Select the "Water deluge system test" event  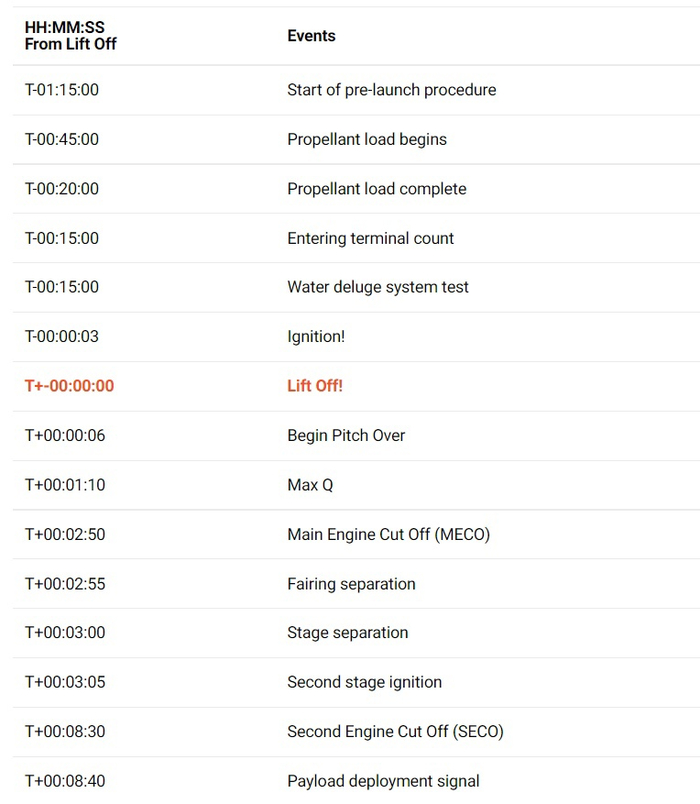coord(378,287)
